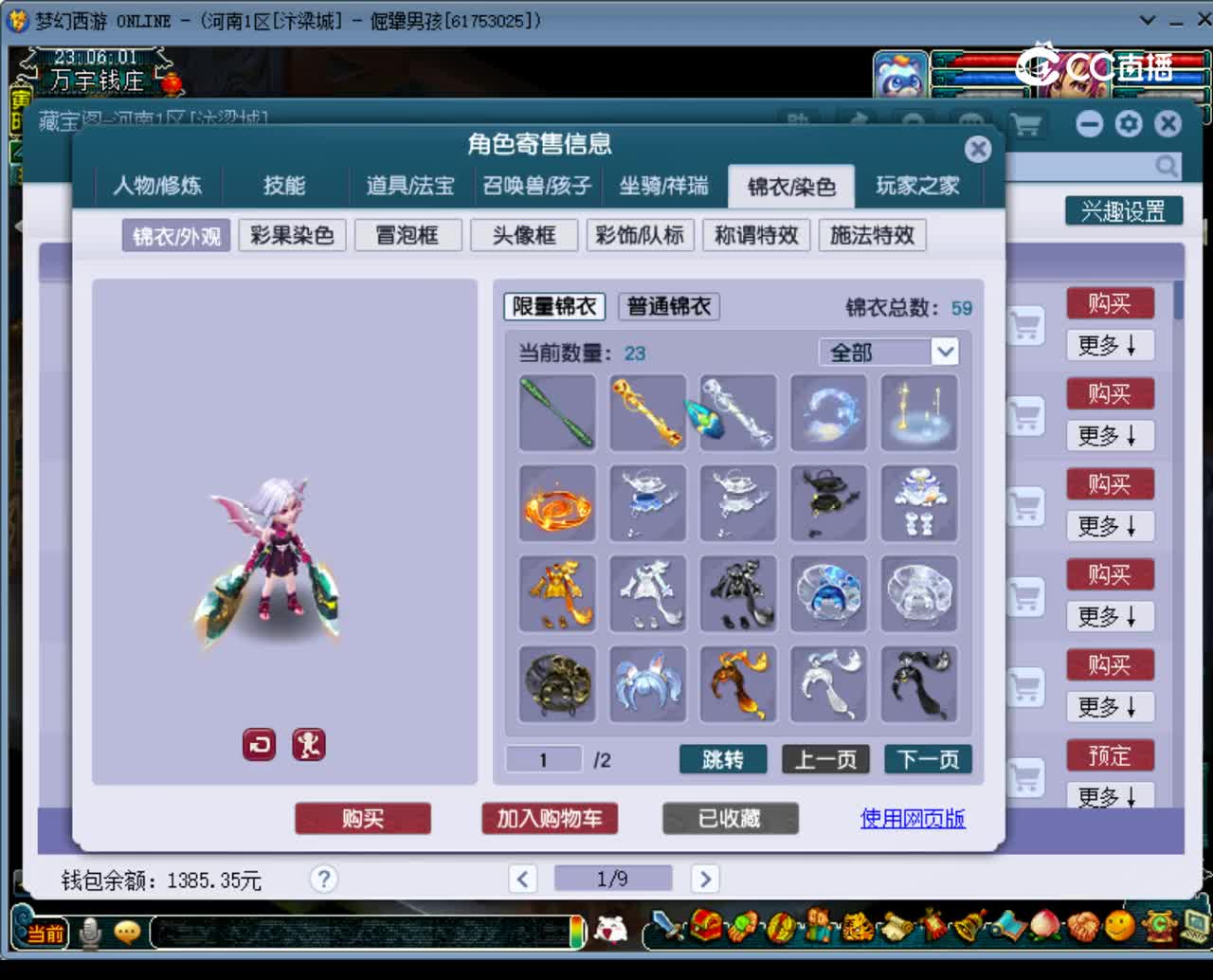This screenshot has height=980, width=1213.
Task: Select the golden light footprint effect item
Action: tap(919, 412)
